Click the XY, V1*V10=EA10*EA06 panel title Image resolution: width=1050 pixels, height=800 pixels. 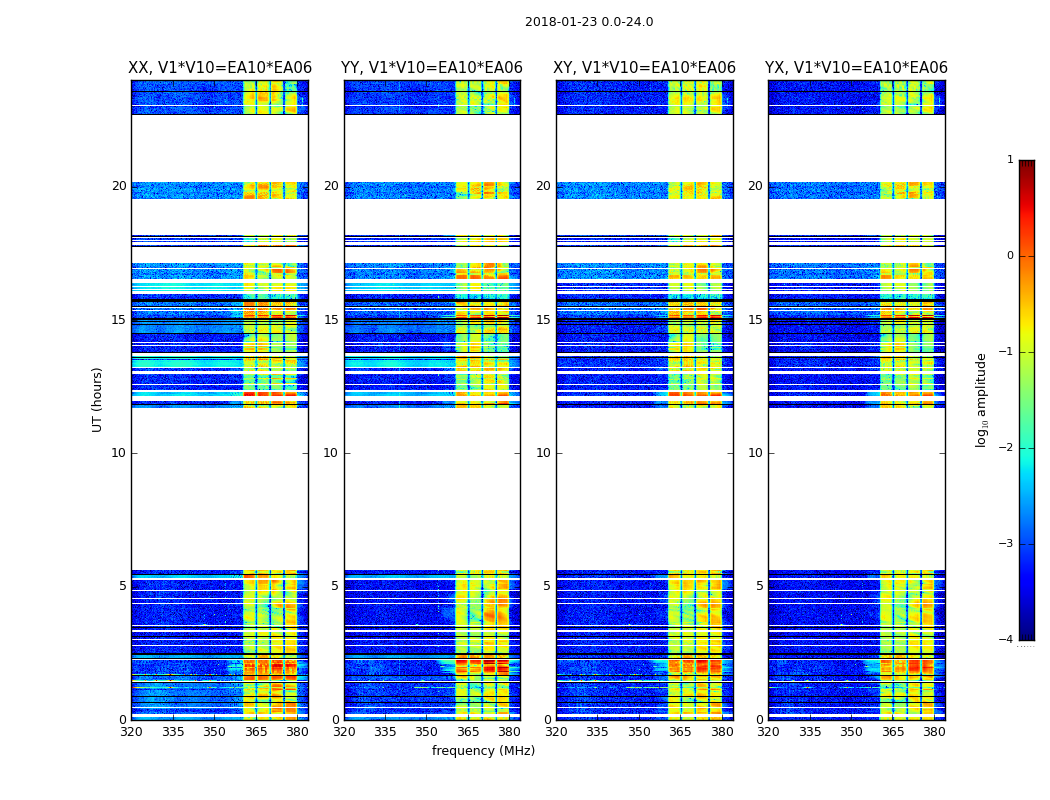(644, 68)
